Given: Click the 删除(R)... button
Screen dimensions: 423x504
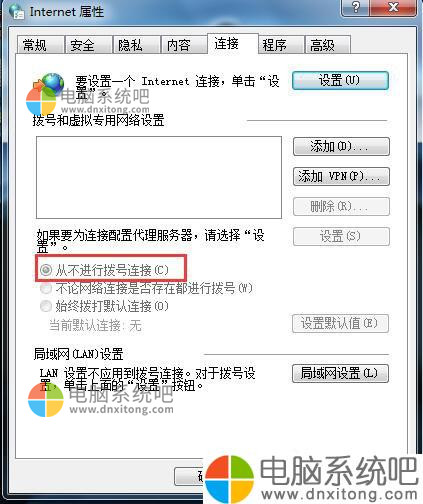Looking at the screenshot, I should (341, 206).
